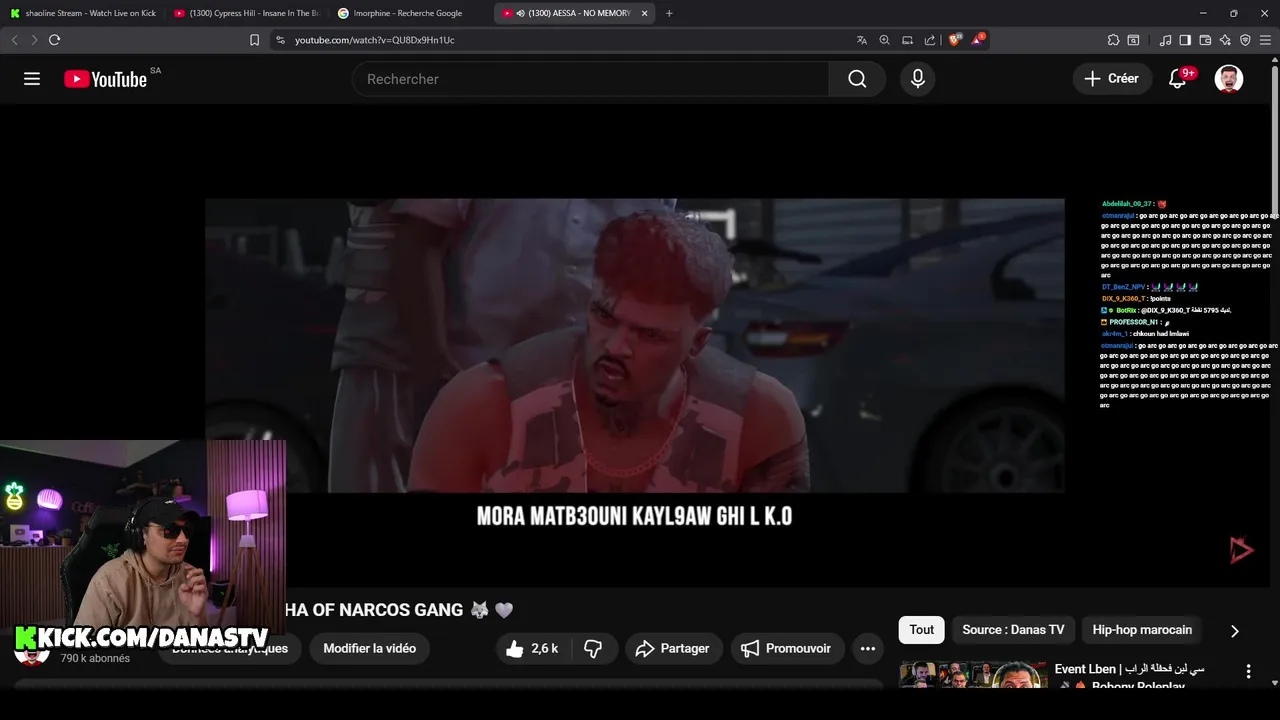The image size is (1280, 720).
Task: Click the Partager button
Action: tap(672, 648)
